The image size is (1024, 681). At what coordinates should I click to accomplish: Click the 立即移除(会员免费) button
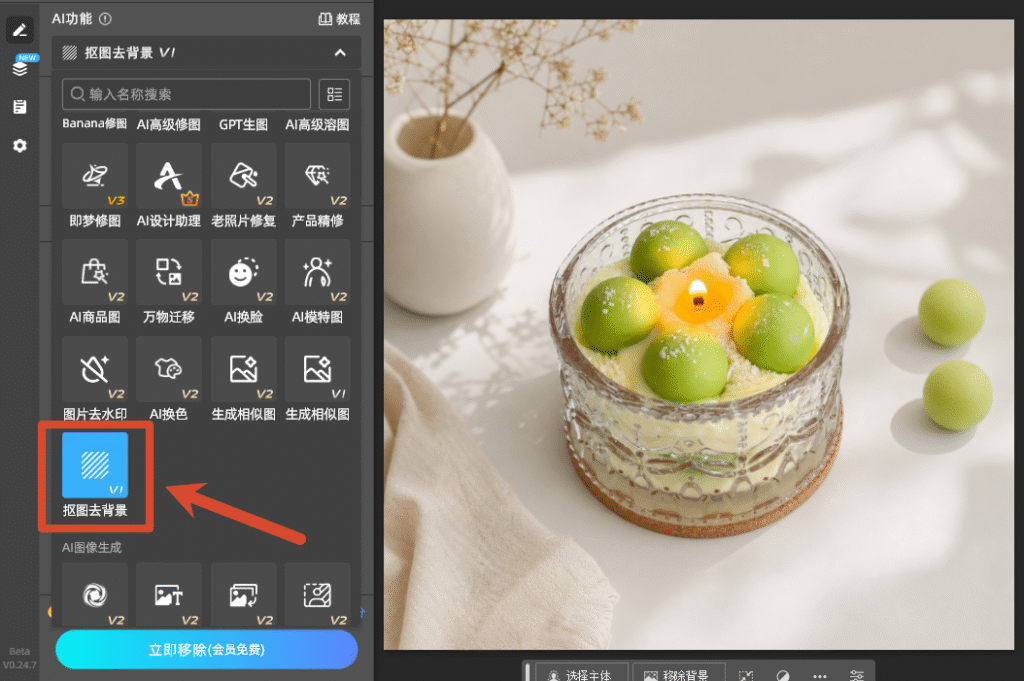206,650
